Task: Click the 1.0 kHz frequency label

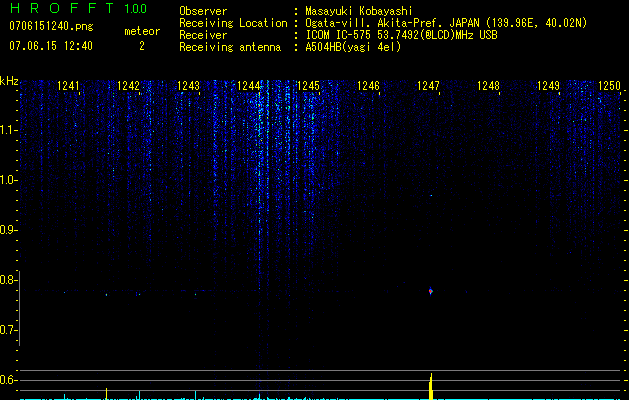Action: (x=7, y=180)
